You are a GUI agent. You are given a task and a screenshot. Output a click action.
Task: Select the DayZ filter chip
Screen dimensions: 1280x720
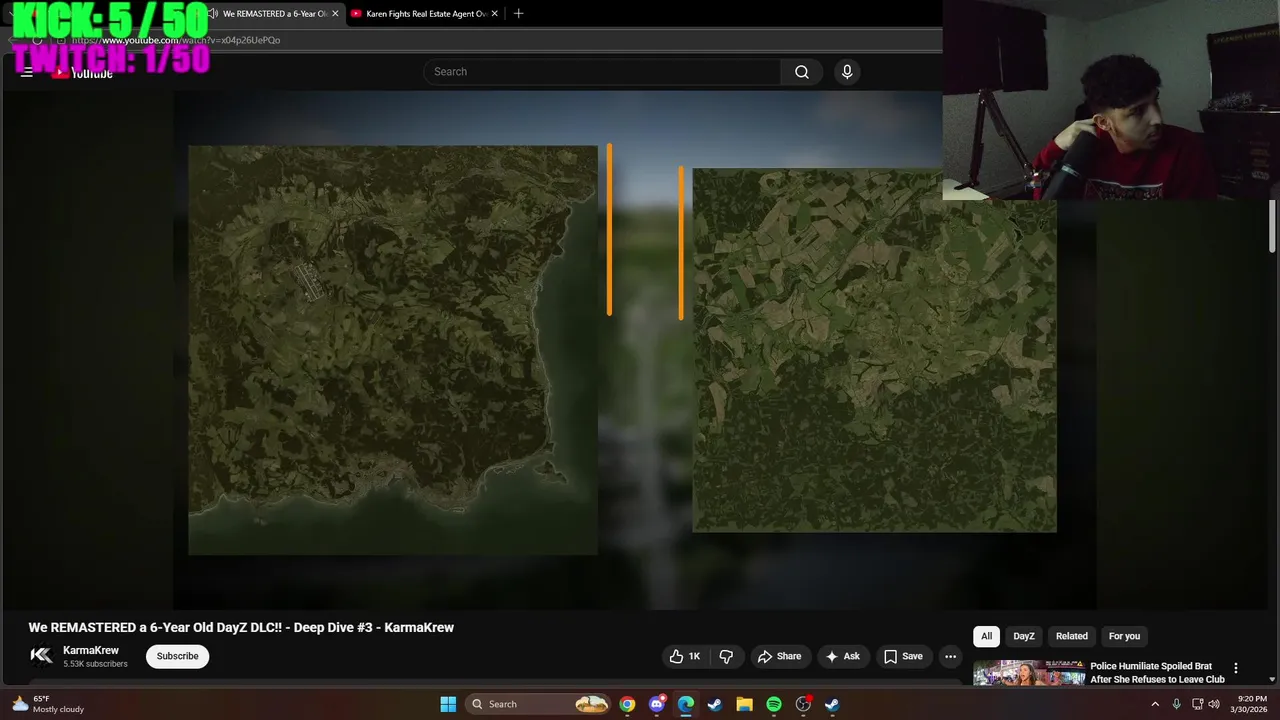pyautogui.click(x=1024, y=636)
